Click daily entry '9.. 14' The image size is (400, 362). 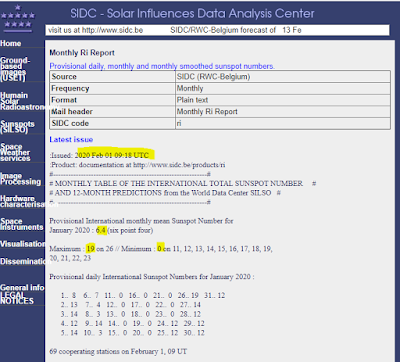click(94, 323)
